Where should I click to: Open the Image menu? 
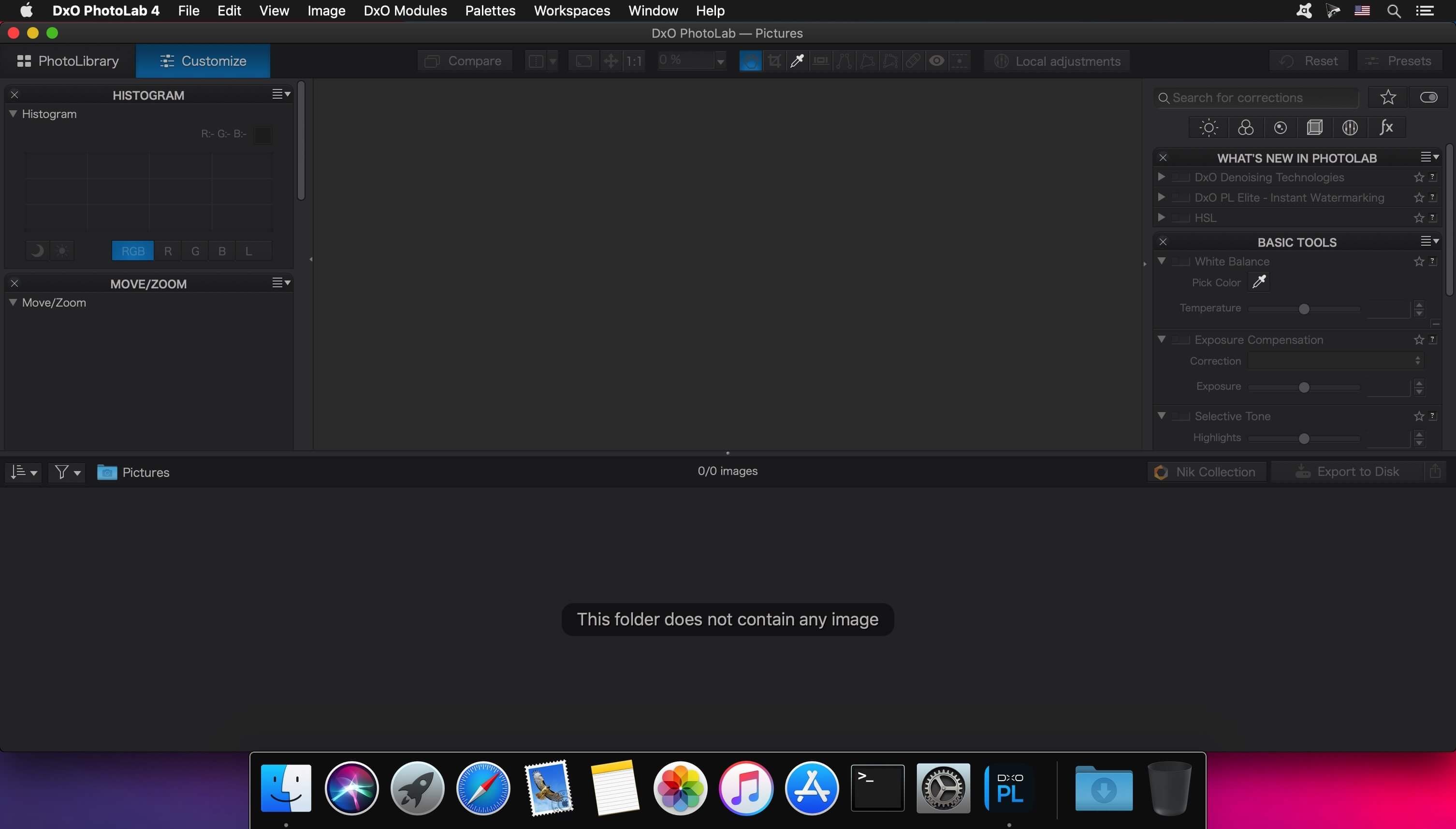click(x=327, y=11)
